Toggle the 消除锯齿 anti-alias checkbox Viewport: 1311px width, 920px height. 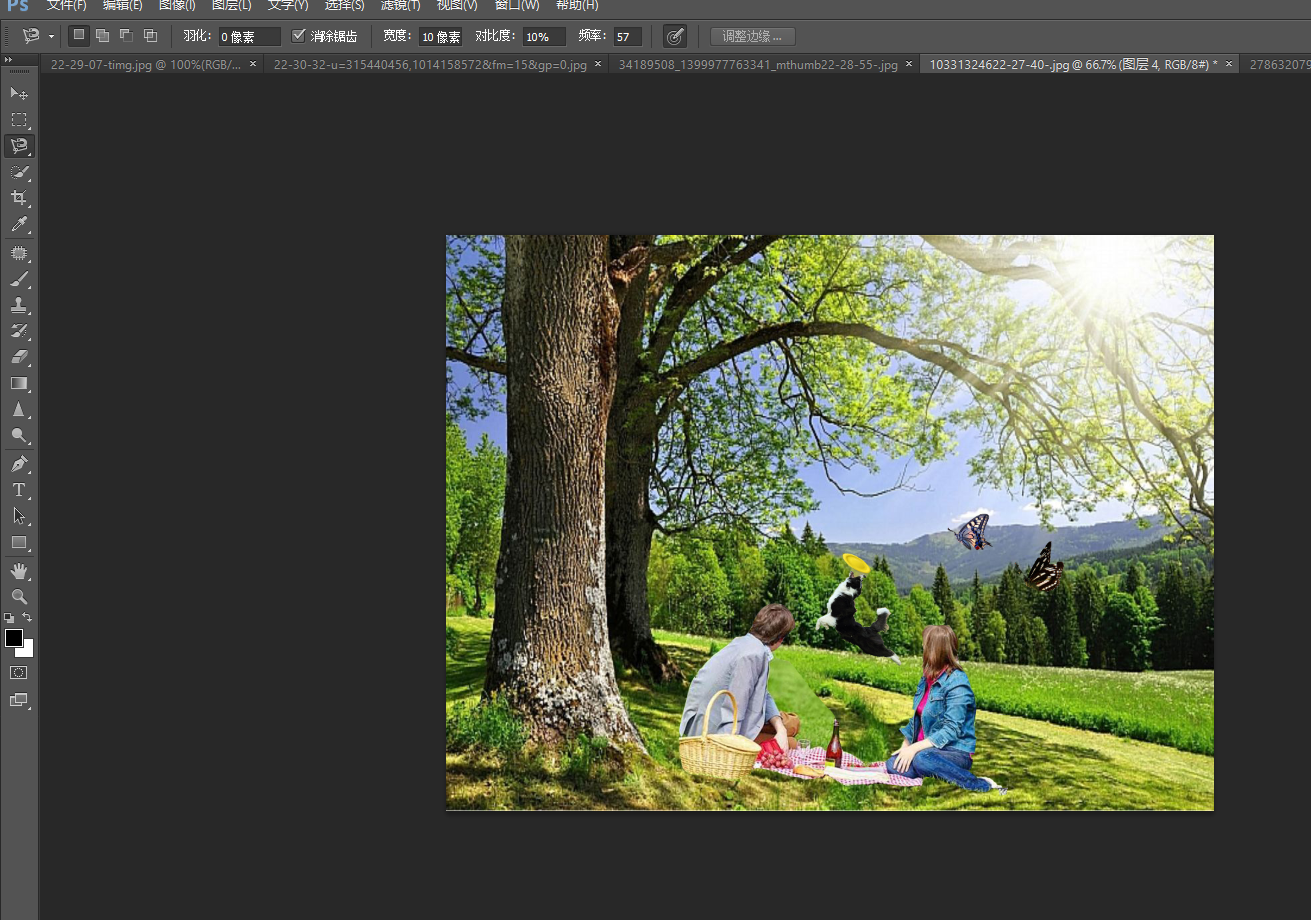pos(298,36)
